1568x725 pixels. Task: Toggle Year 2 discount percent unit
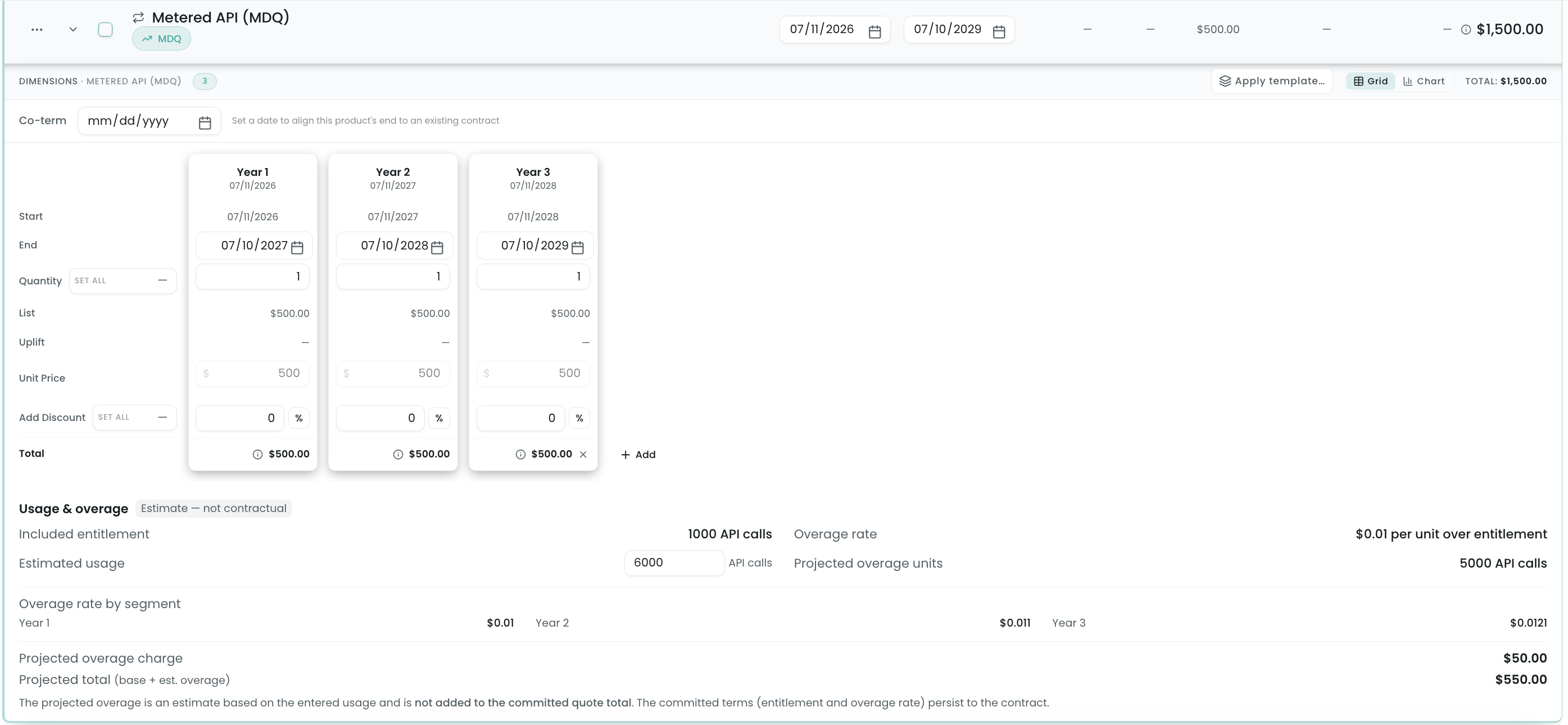439,418
